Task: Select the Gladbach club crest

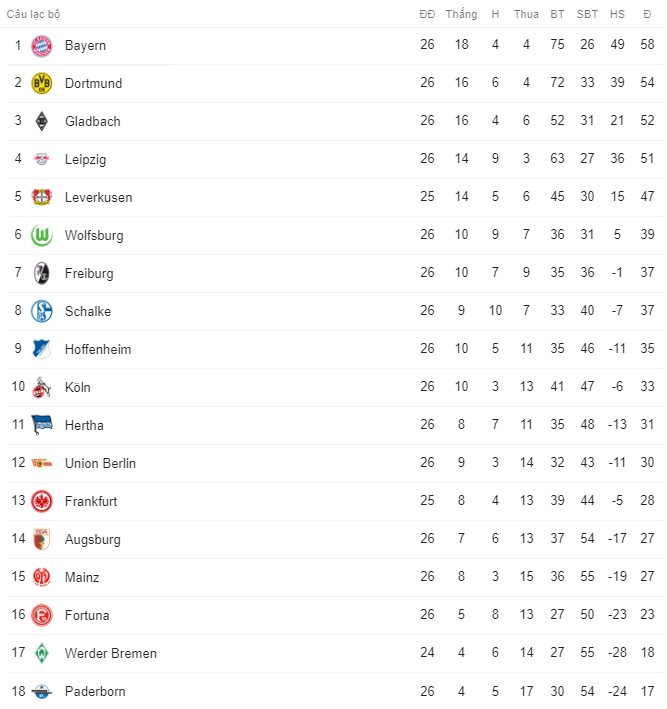Action: coord(41,122)
